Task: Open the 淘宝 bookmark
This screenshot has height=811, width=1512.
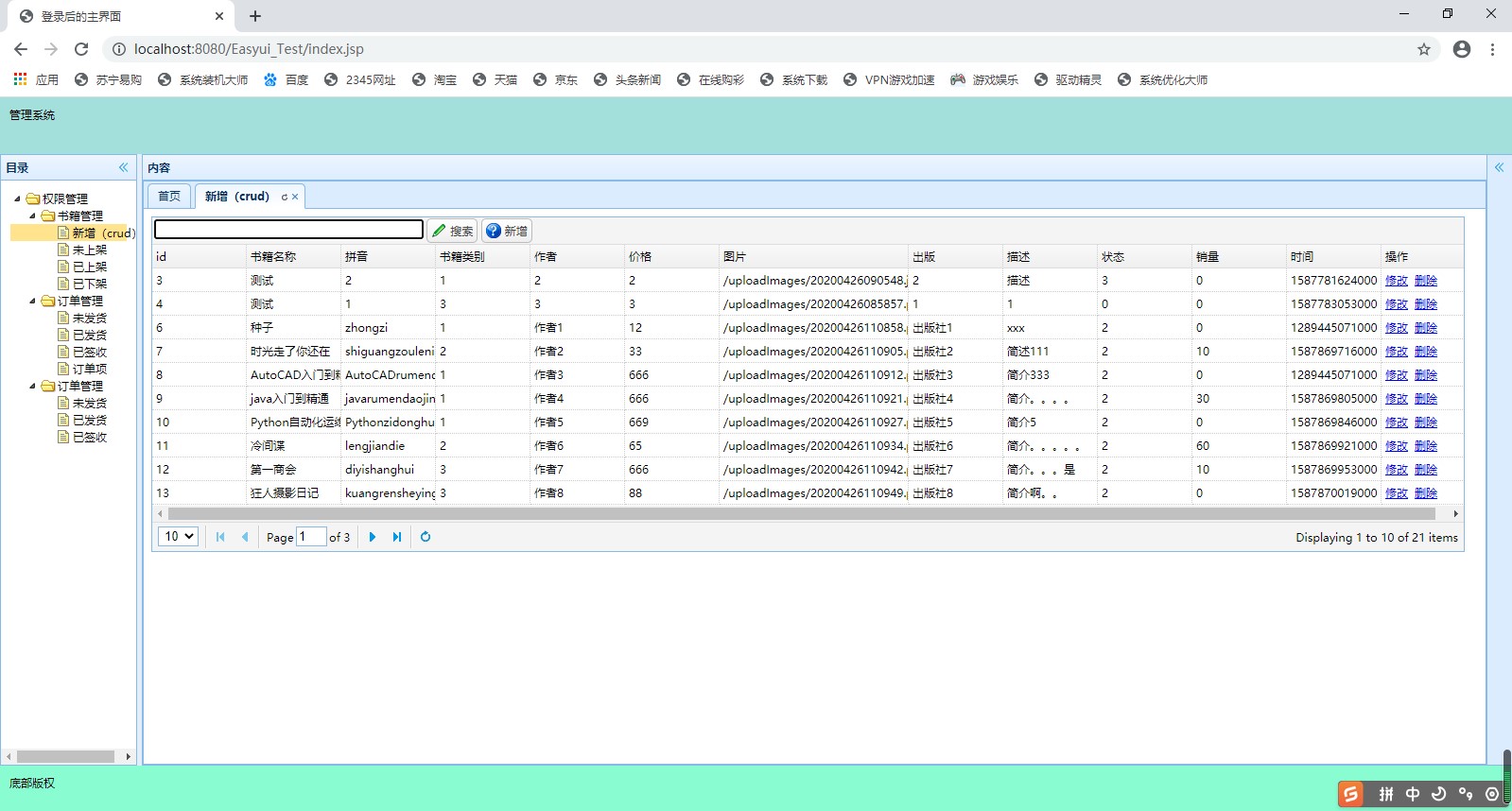Action: tap(435, 80)
